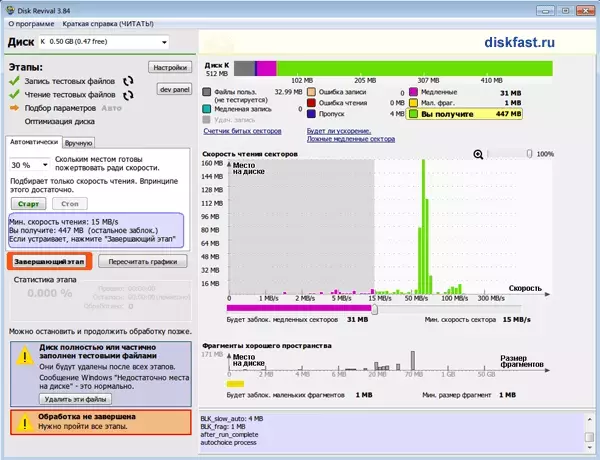Click the Мин. скорость чтения: 15 MB/s text
600x460 pixels.
(x=64, y=222)
